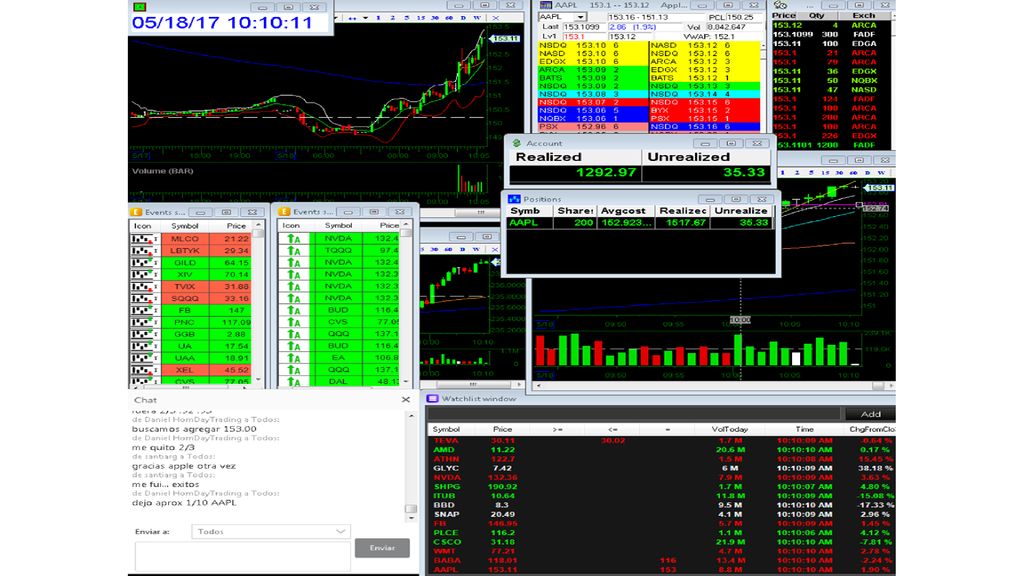The width and height of the screenshot is (1024, 576).
Task: Select 5-minute timeframe in top-left main chart
Action: coord(406,18)
